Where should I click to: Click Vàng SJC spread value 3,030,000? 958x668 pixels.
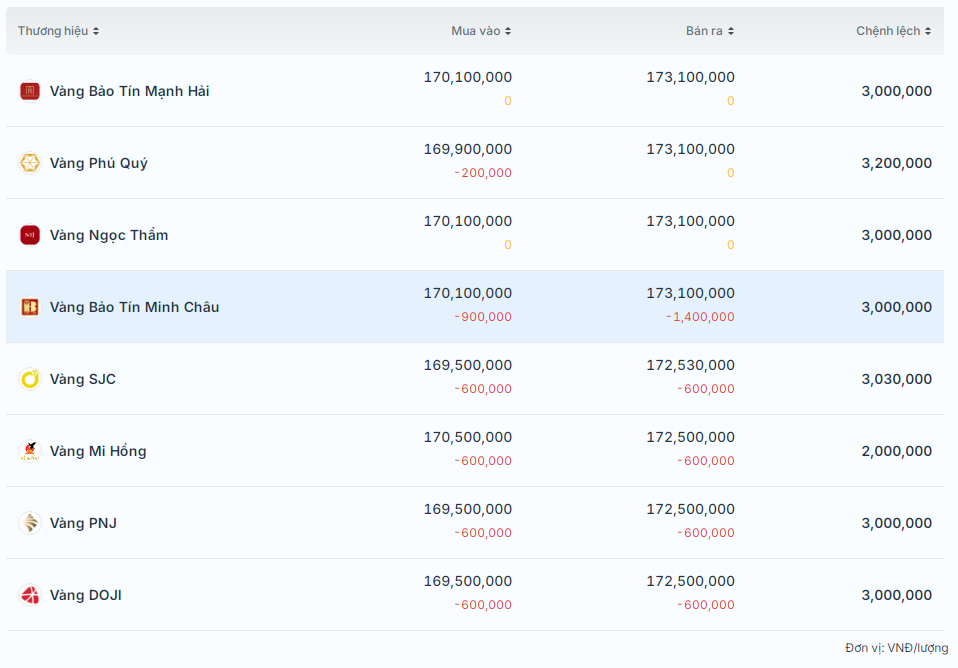(x=896, y=379)
